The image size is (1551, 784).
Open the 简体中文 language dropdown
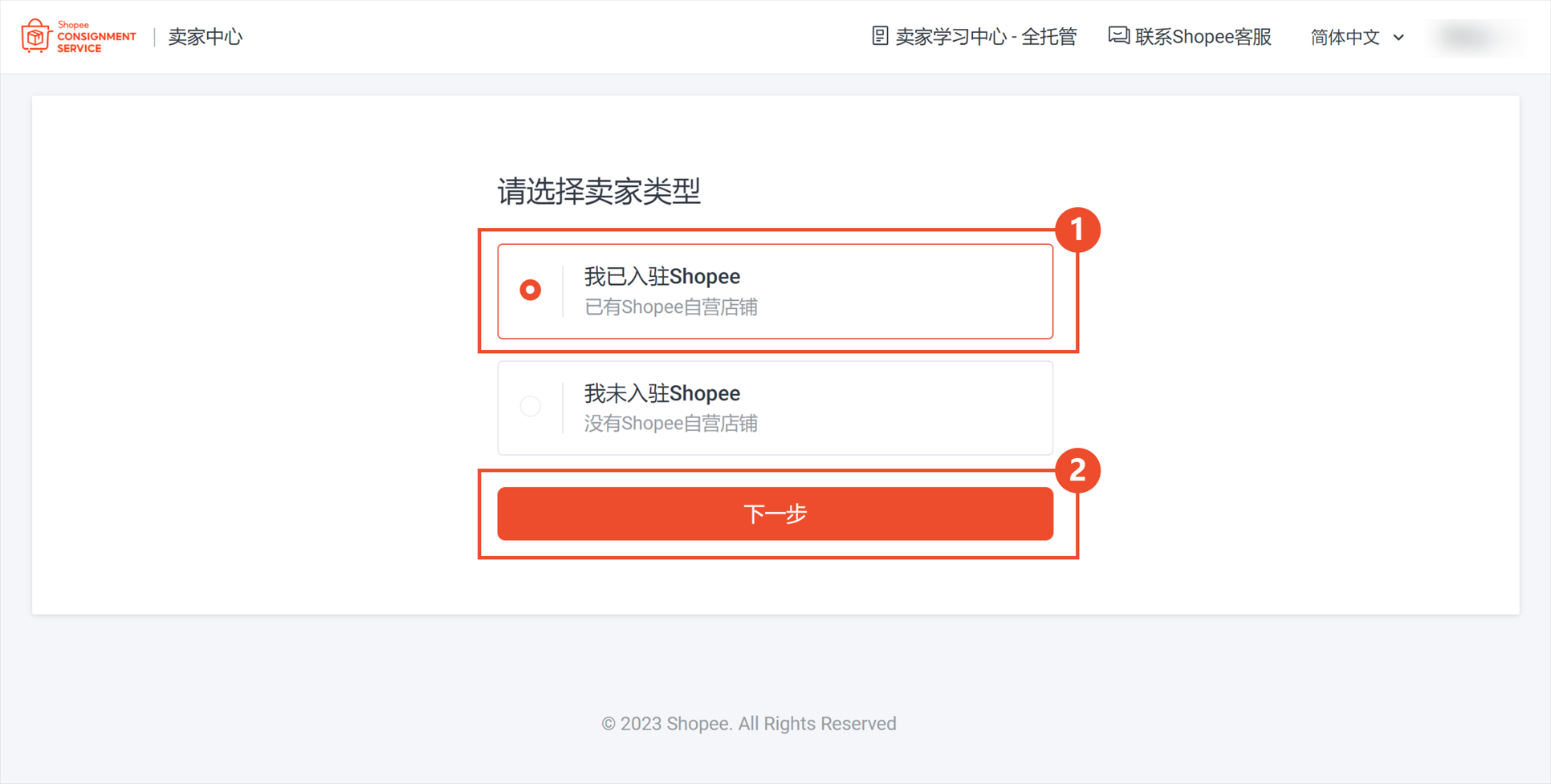click(1357, 37)
